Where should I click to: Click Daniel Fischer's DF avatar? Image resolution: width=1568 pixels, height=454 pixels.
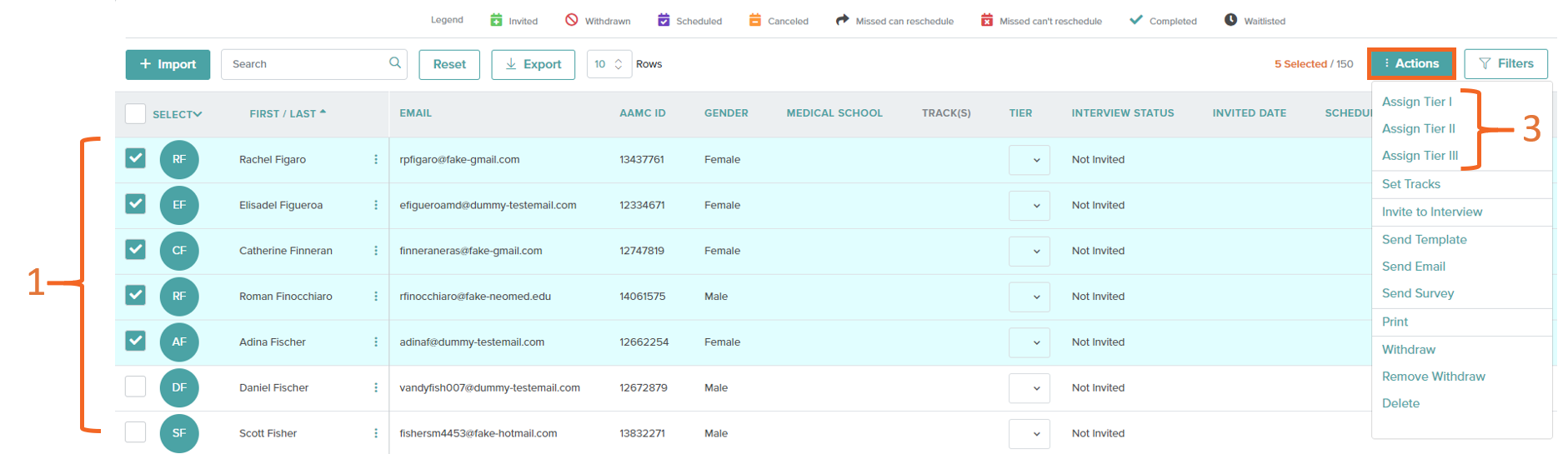179,387
